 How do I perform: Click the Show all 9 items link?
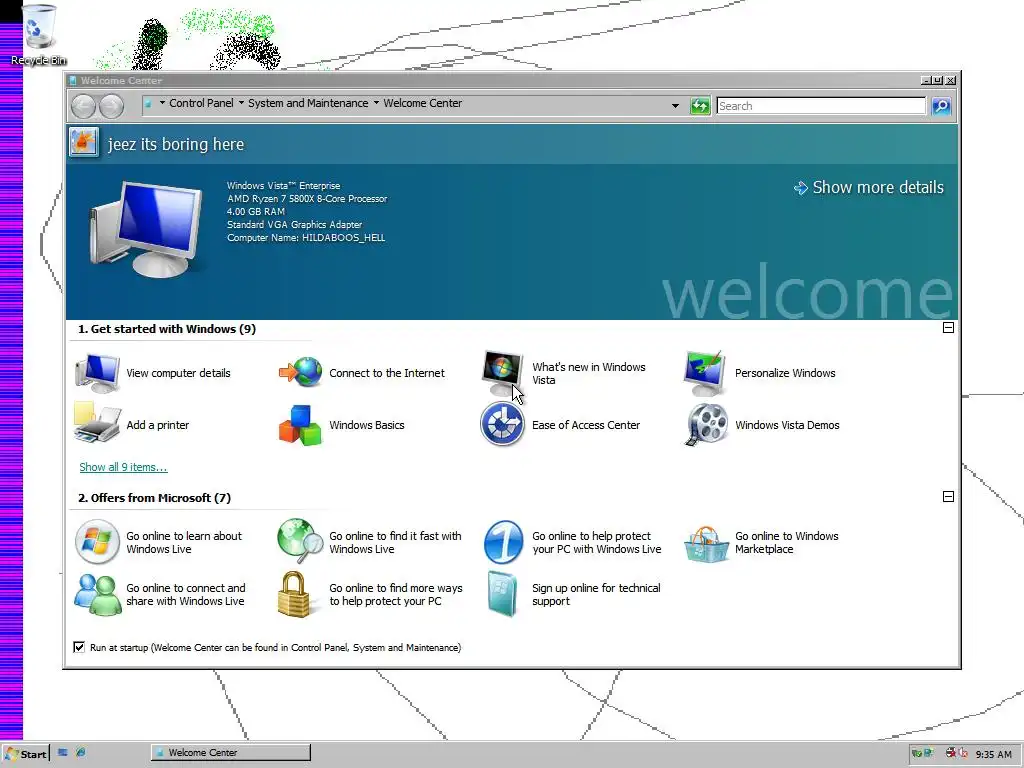click(123, 467)
